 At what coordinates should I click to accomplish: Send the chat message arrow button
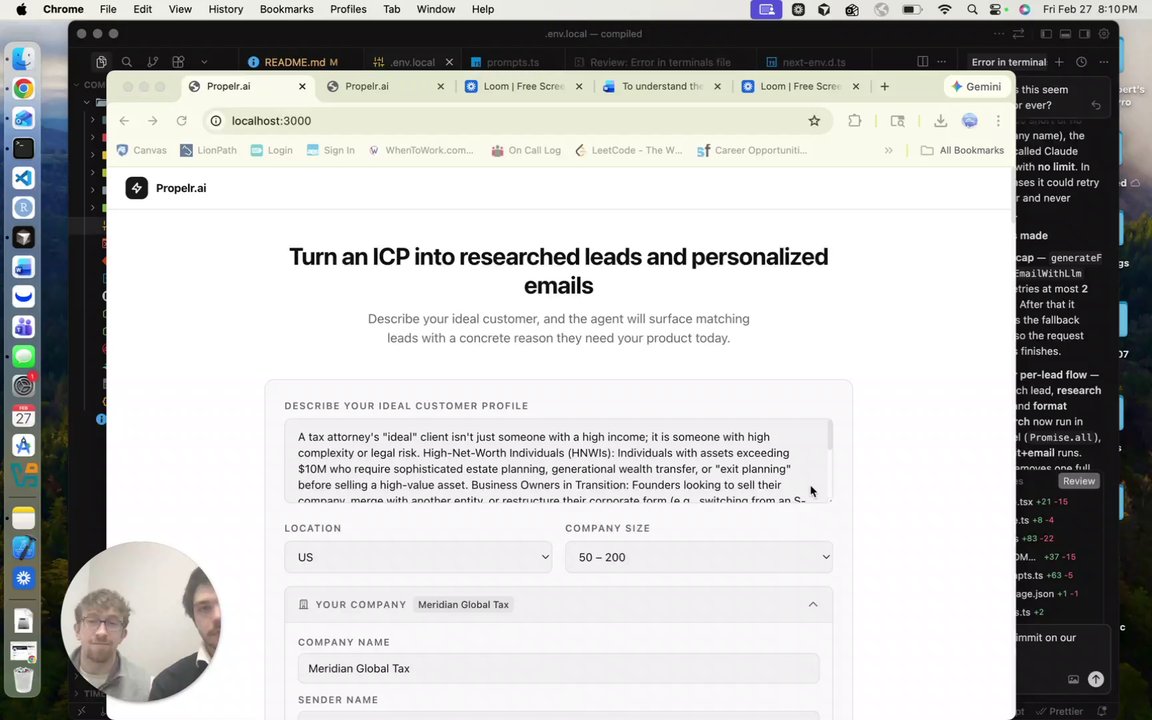1095,680
